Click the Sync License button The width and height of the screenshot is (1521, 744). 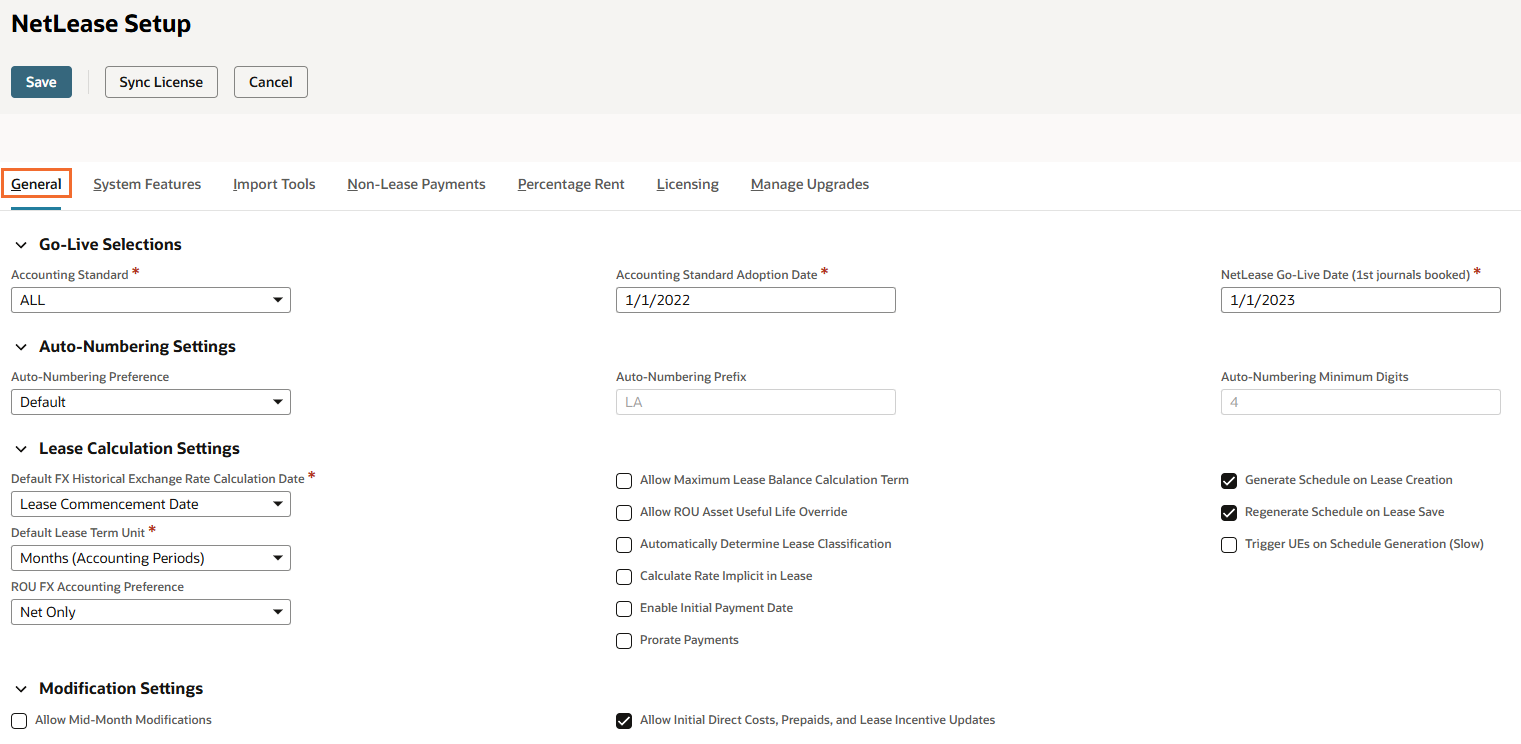(x=161, y=82)
